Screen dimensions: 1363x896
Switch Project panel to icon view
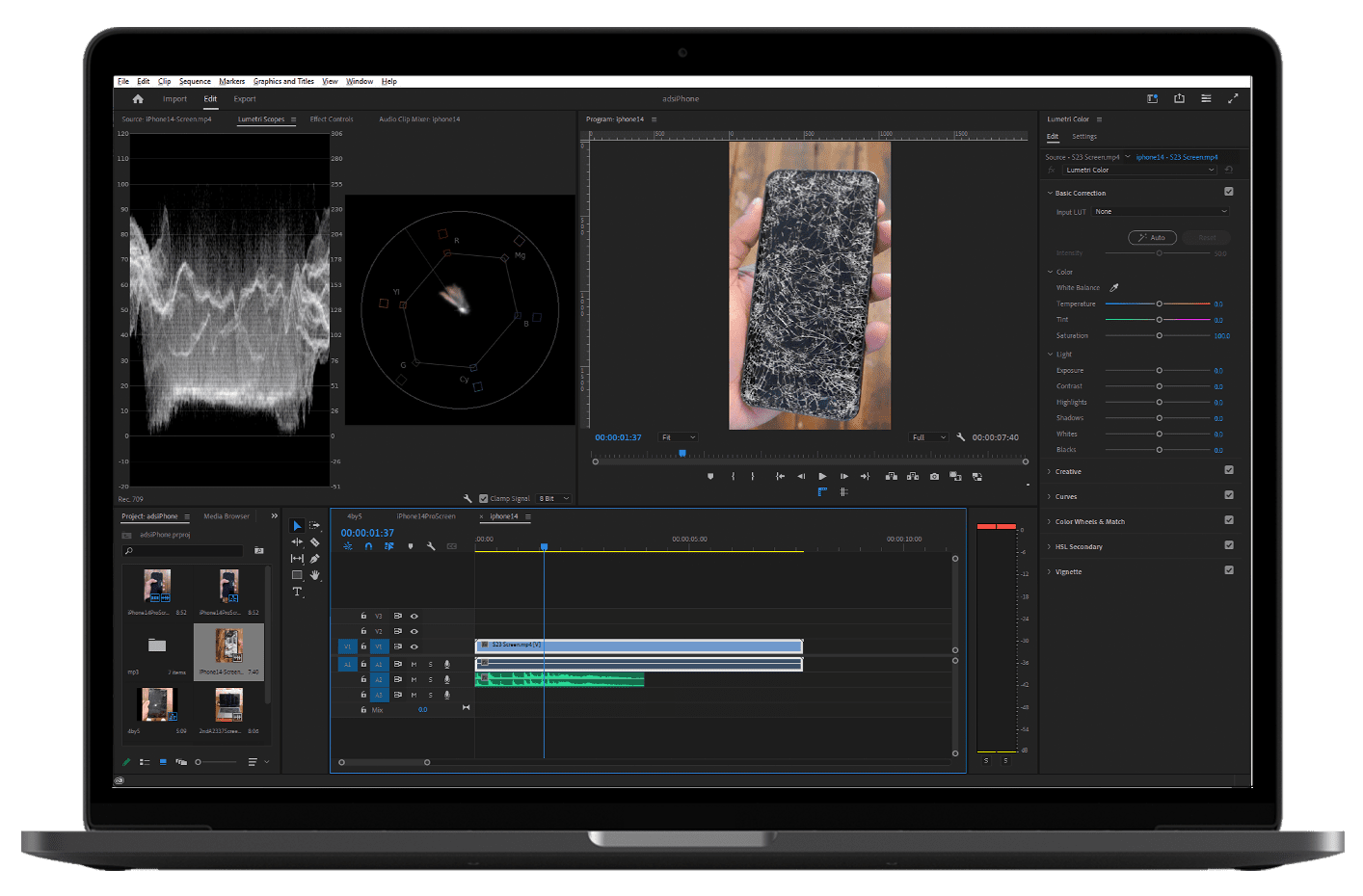click(x=163, y=762)
